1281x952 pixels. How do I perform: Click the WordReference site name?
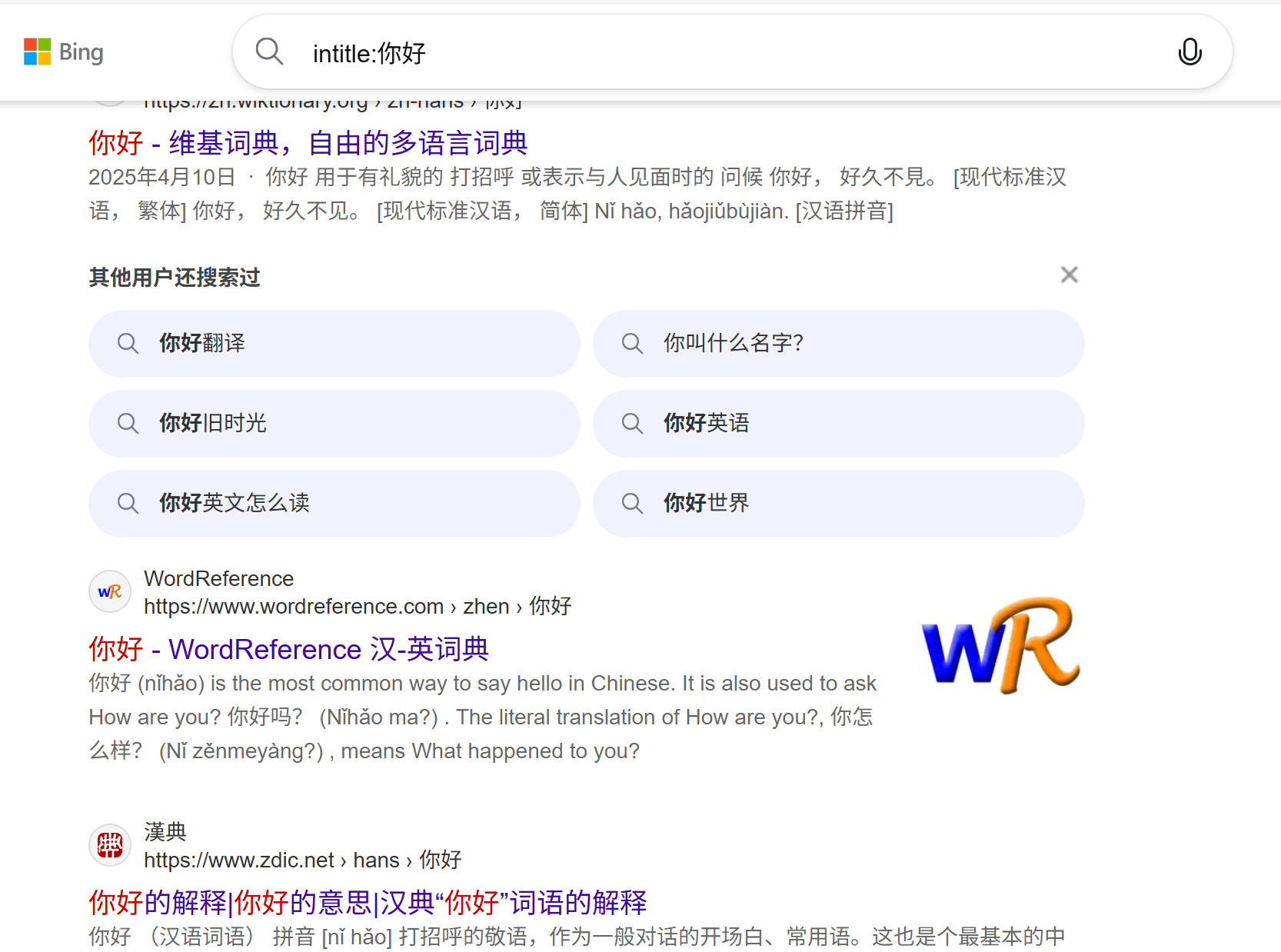(219, 578)
